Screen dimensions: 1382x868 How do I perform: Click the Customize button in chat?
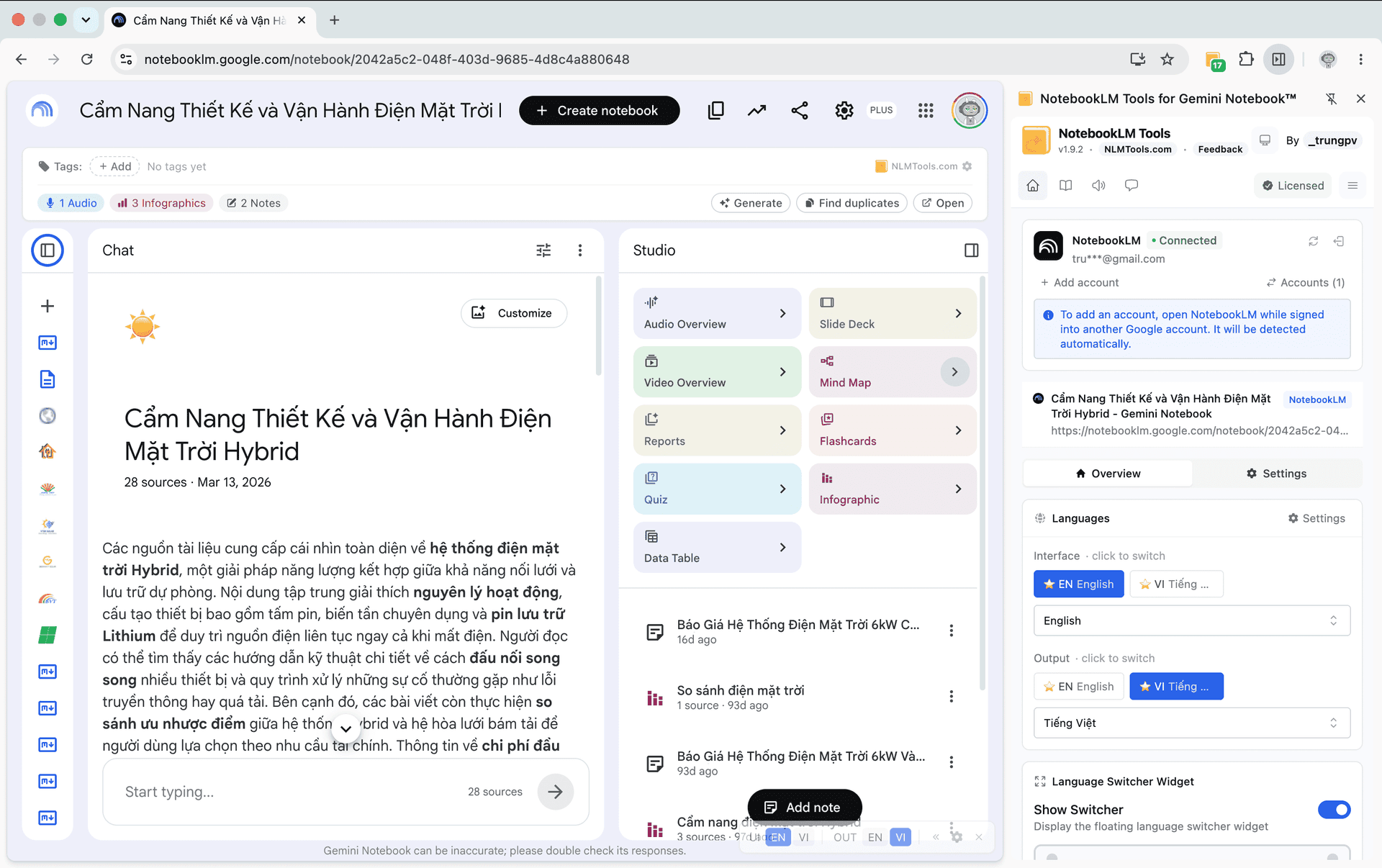[x=514, y=313]
